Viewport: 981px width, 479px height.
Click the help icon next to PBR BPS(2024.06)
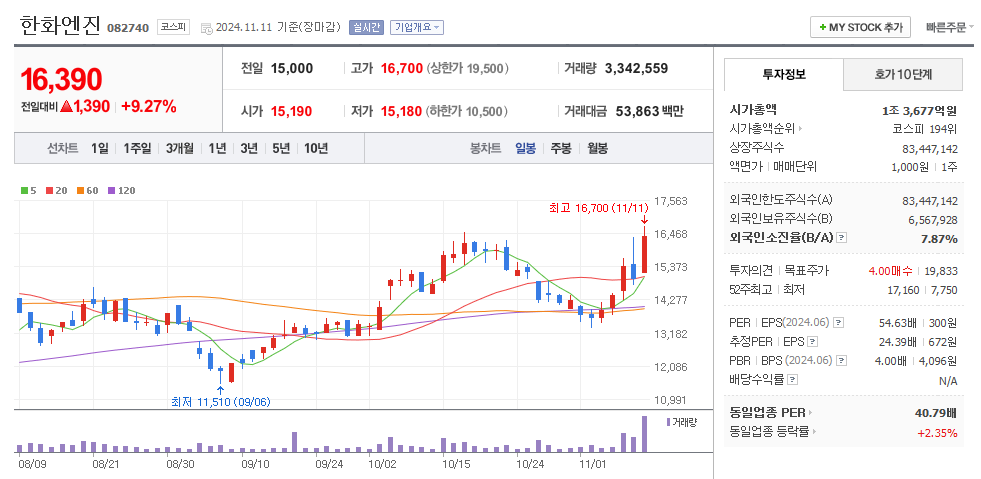[x=842, y=360]
